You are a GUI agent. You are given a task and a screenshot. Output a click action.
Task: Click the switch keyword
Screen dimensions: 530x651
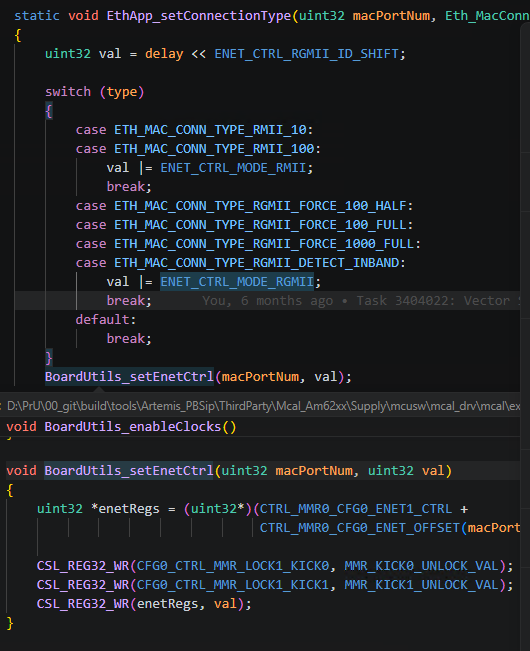coord(68,92)
